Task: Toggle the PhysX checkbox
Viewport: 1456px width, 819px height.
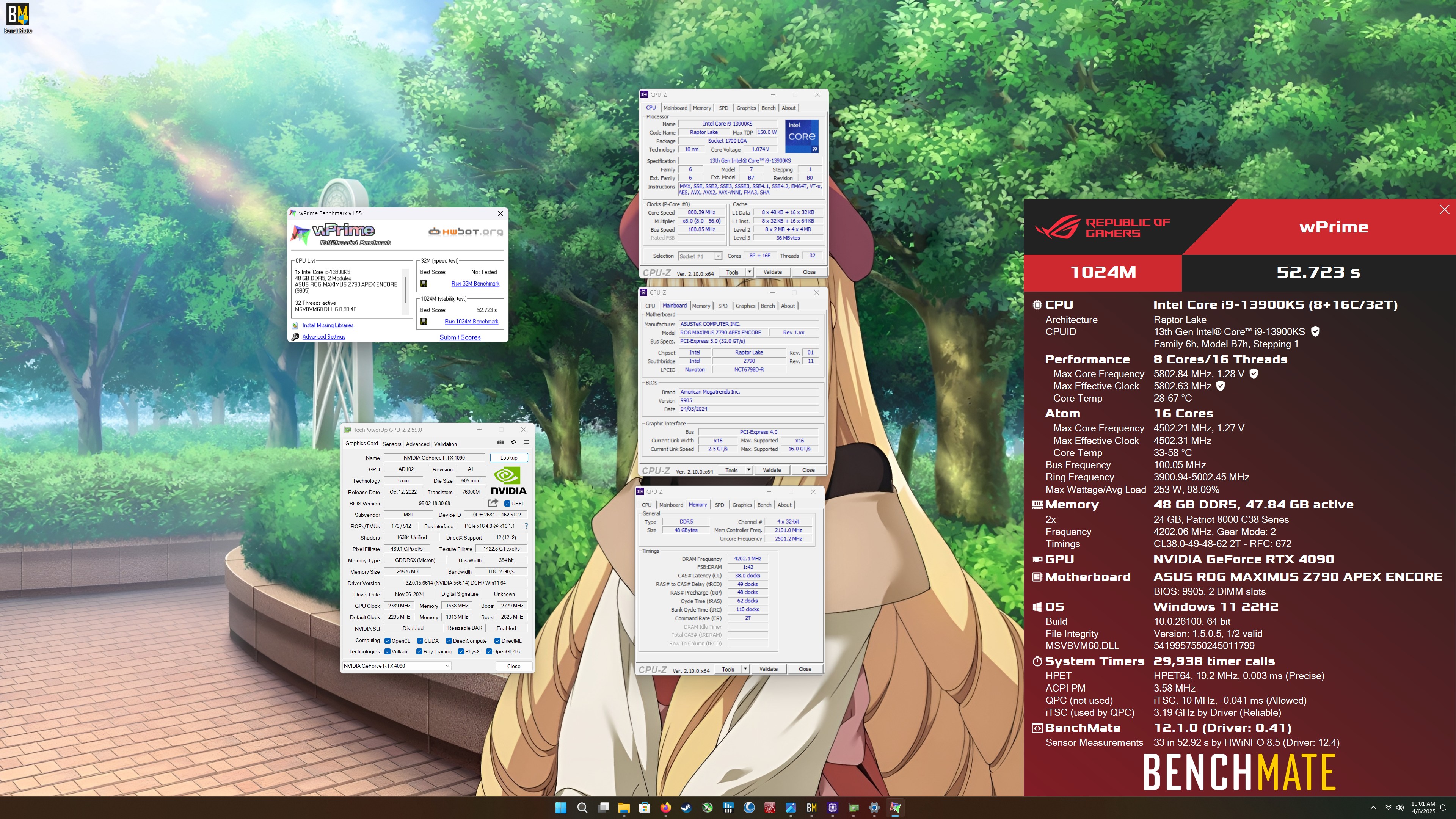Action: [x=461, y=652]
